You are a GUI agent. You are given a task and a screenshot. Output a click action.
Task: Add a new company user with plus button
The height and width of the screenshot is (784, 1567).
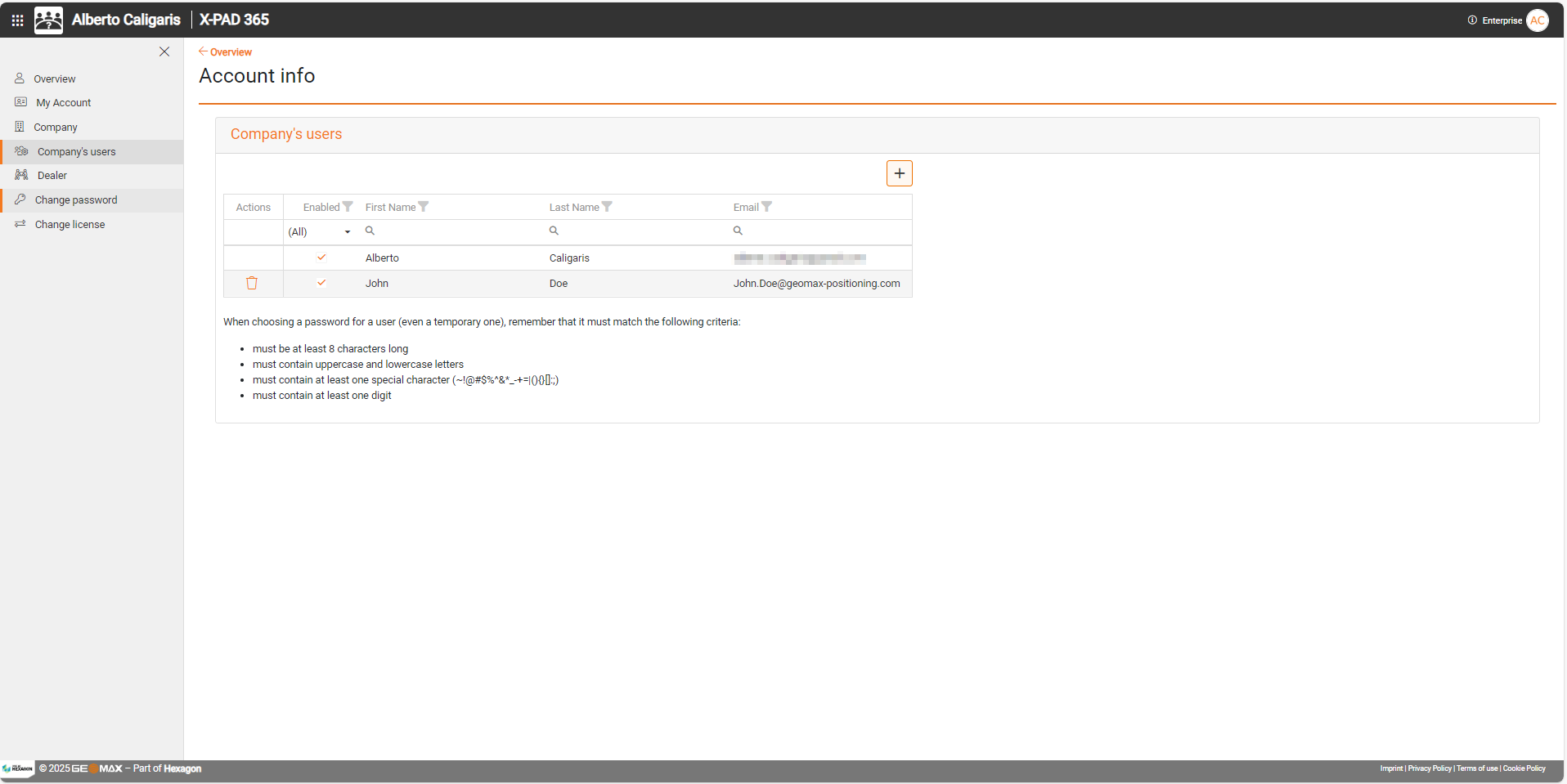pos(899,173)
